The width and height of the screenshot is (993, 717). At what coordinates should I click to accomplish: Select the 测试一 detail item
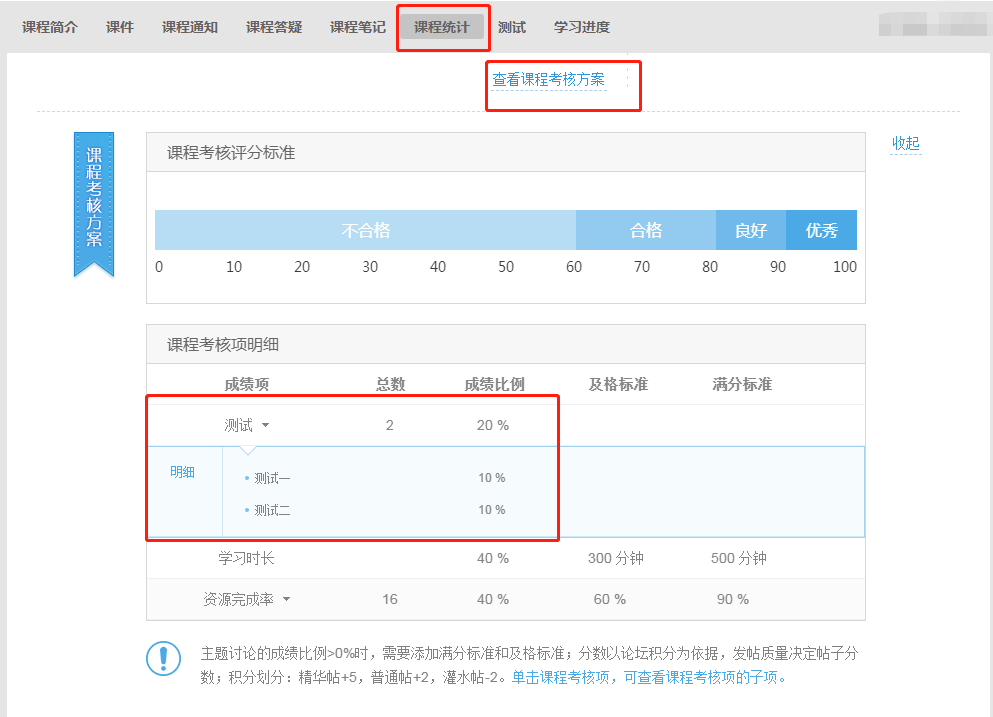(x=272, y=478)
